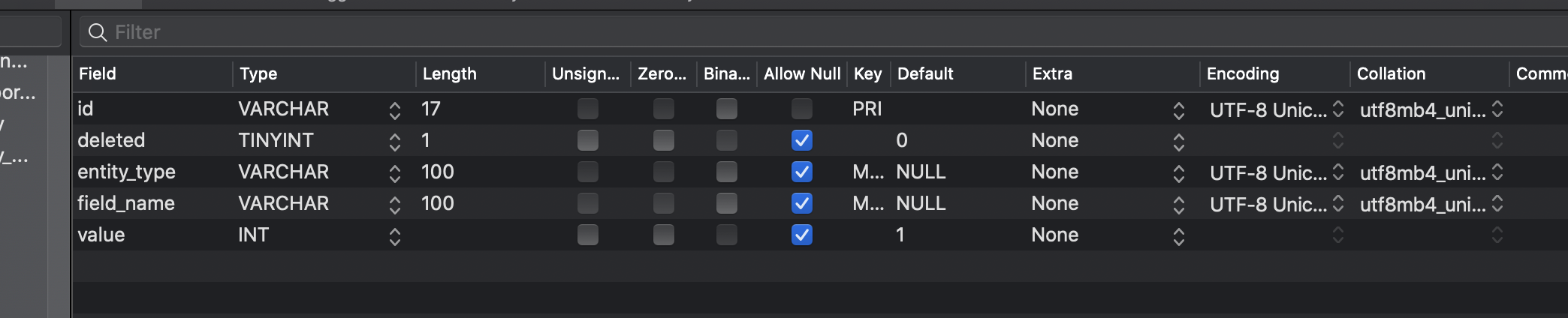The image size is (1568, 318).
Task: Select the entity_type field name cell
Action: click(x=126, y=172)
